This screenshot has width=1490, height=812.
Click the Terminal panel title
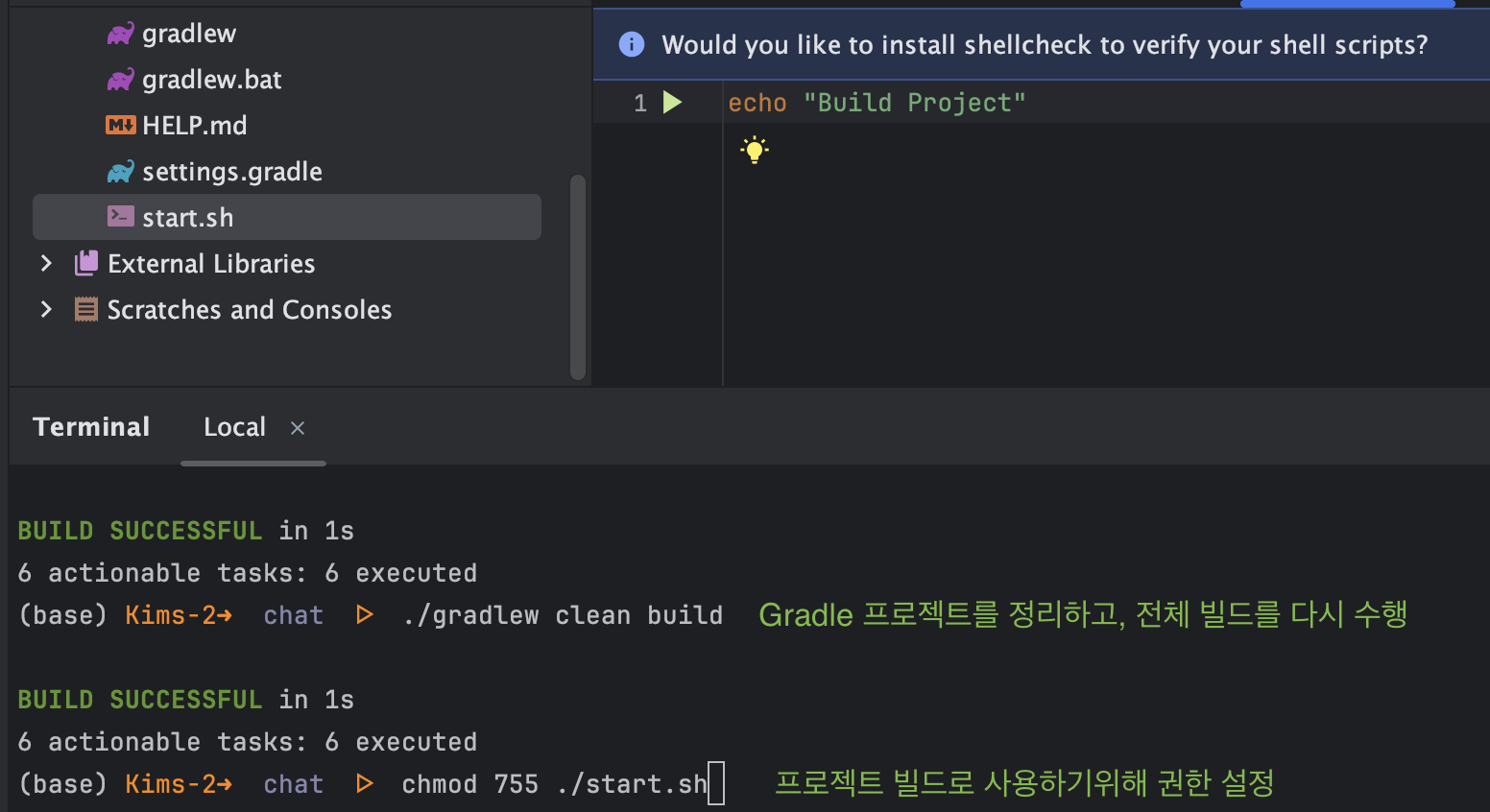coord(91,427)
